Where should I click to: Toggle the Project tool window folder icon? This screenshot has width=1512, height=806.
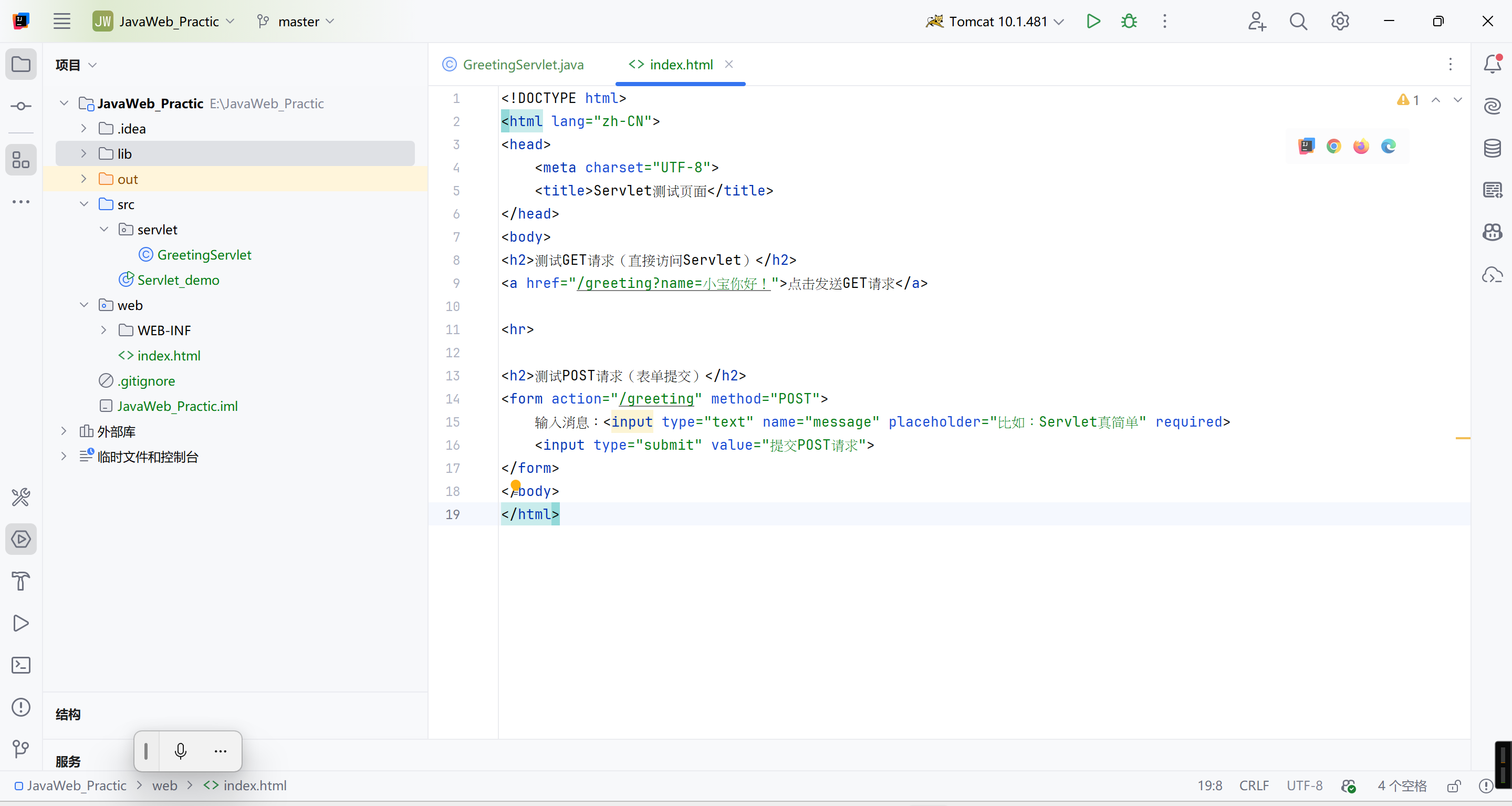(21, 64)
